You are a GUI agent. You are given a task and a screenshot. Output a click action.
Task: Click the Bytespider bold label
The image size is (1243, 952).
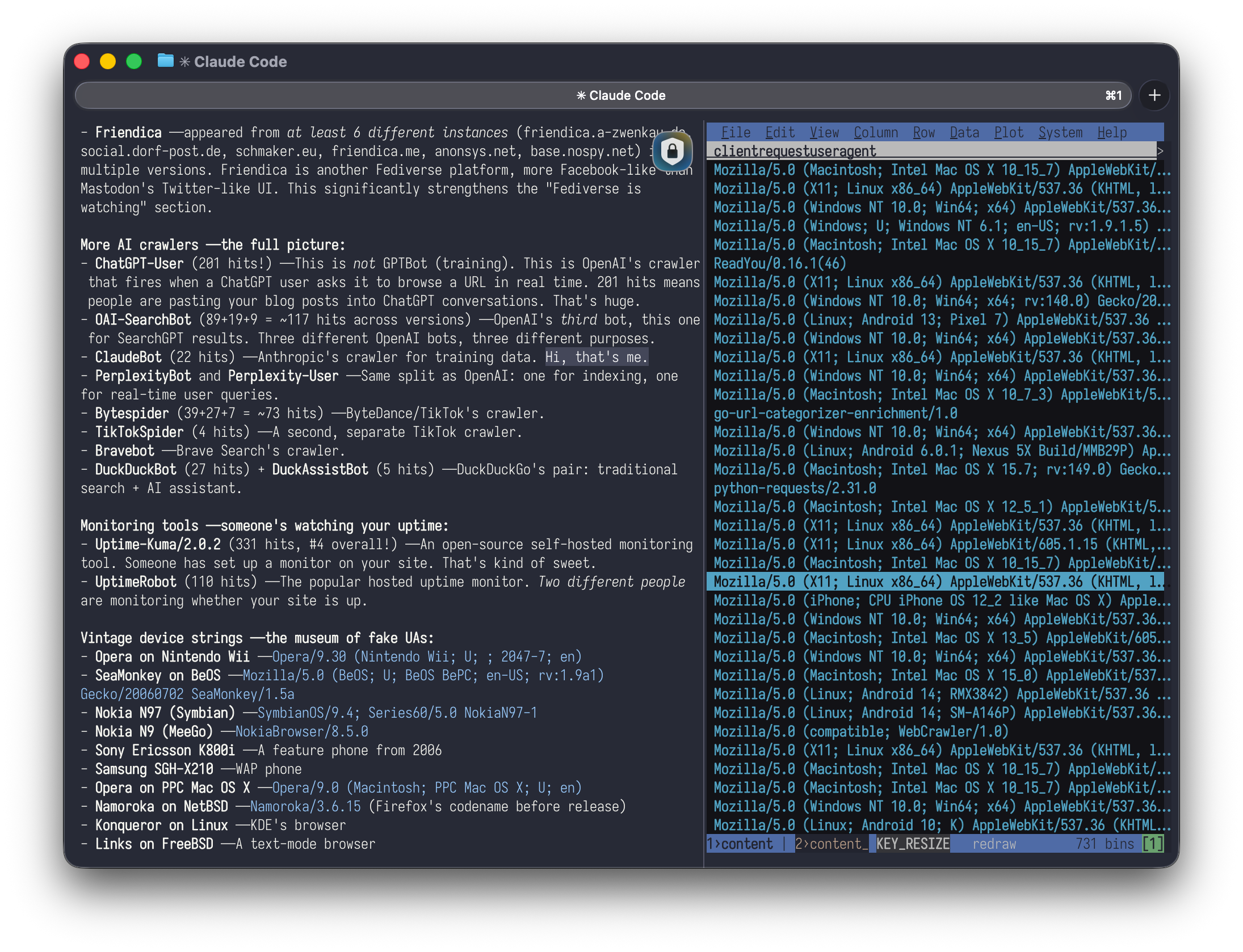(132, 413)
